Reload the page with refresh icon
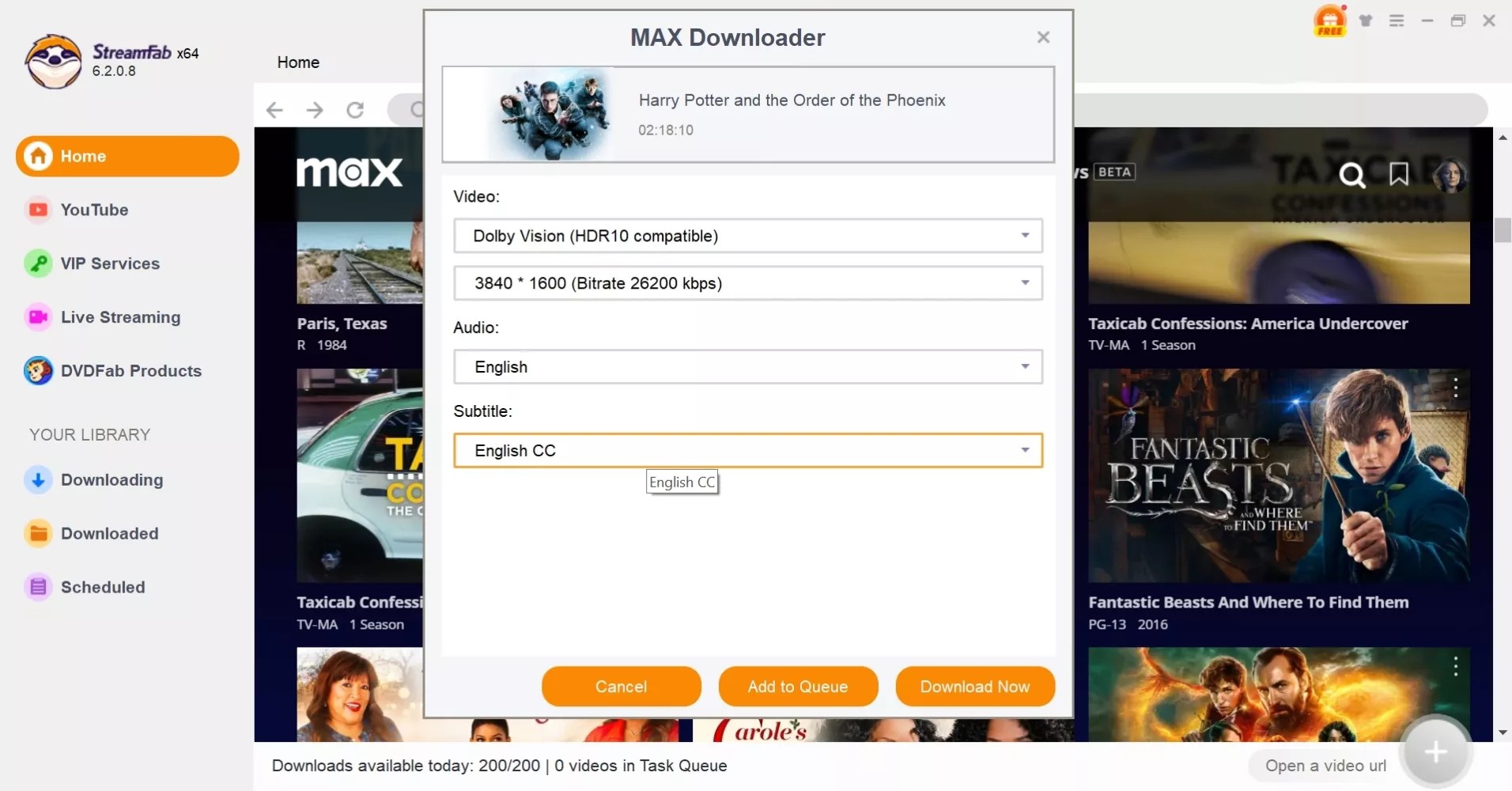1512x791 pixels. coord(355,110)
